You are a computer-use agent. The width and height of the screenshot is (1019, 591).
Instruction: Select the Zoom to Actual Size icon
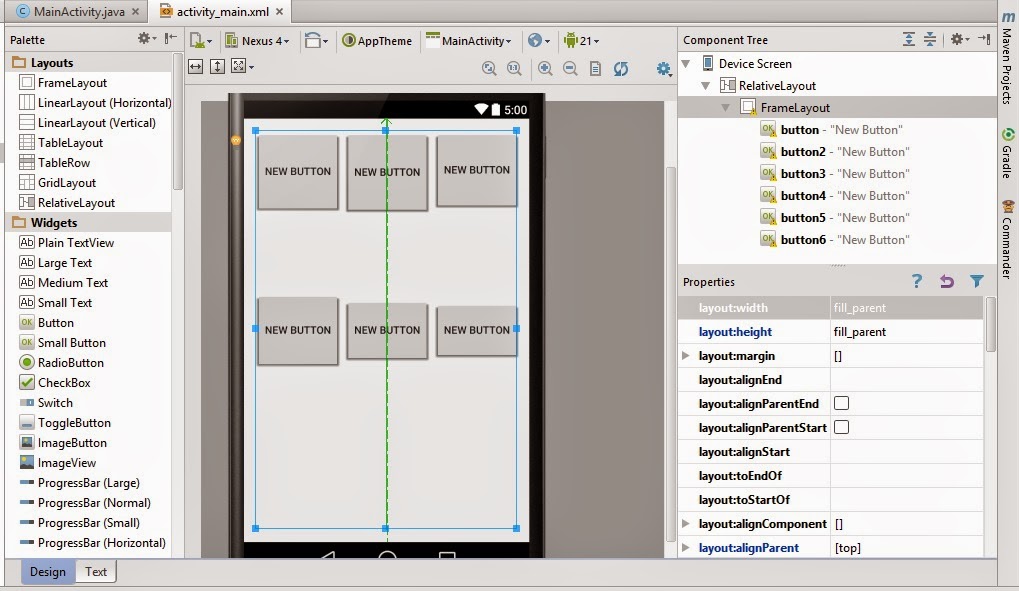(x=514, y=68)
